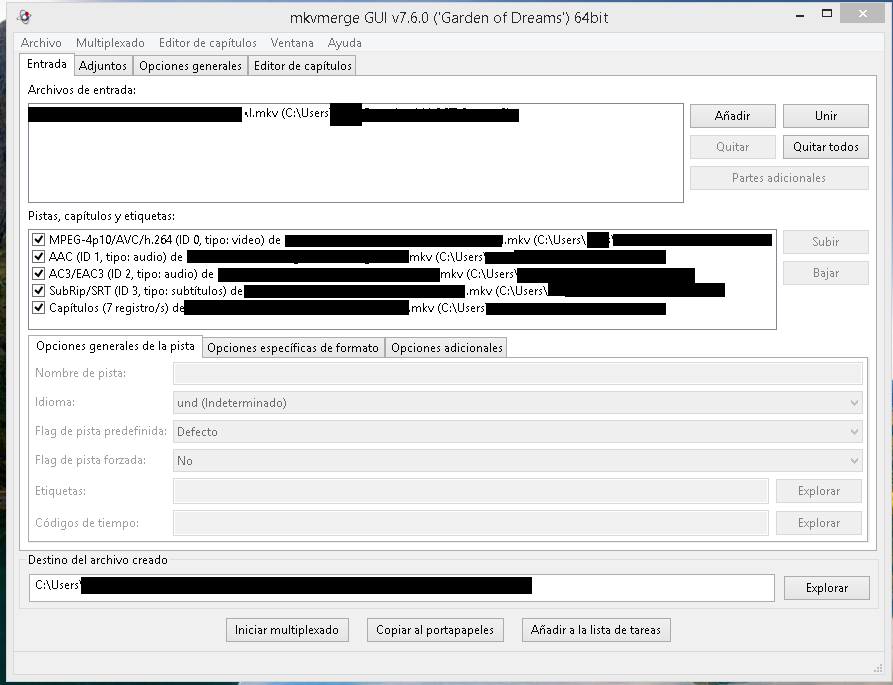Click Iniciar multiplexado button

tap(287, 630)
